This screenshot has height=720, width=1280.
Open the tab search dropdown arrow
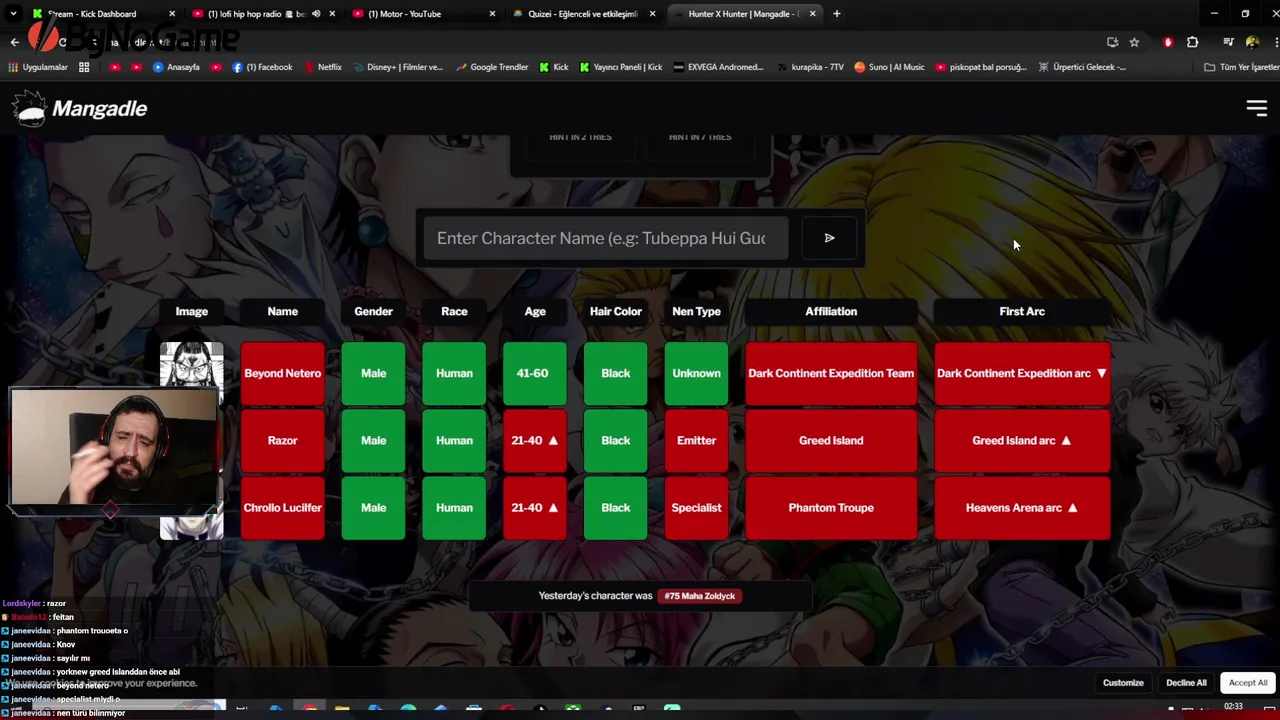(x=13, y=14)
